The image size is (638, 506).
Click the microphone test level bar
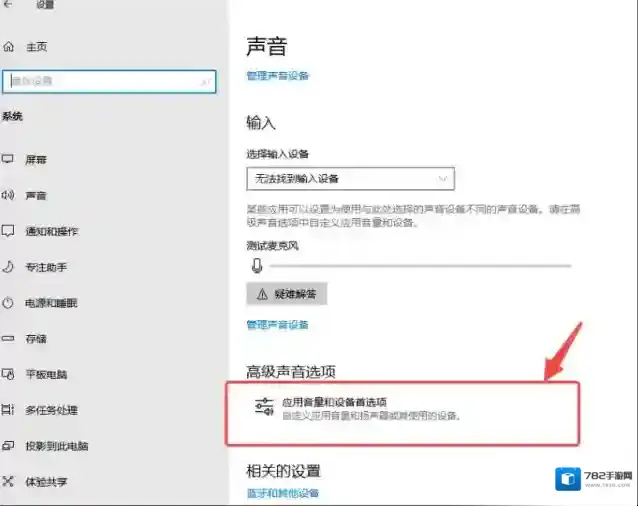pos(420,266)
